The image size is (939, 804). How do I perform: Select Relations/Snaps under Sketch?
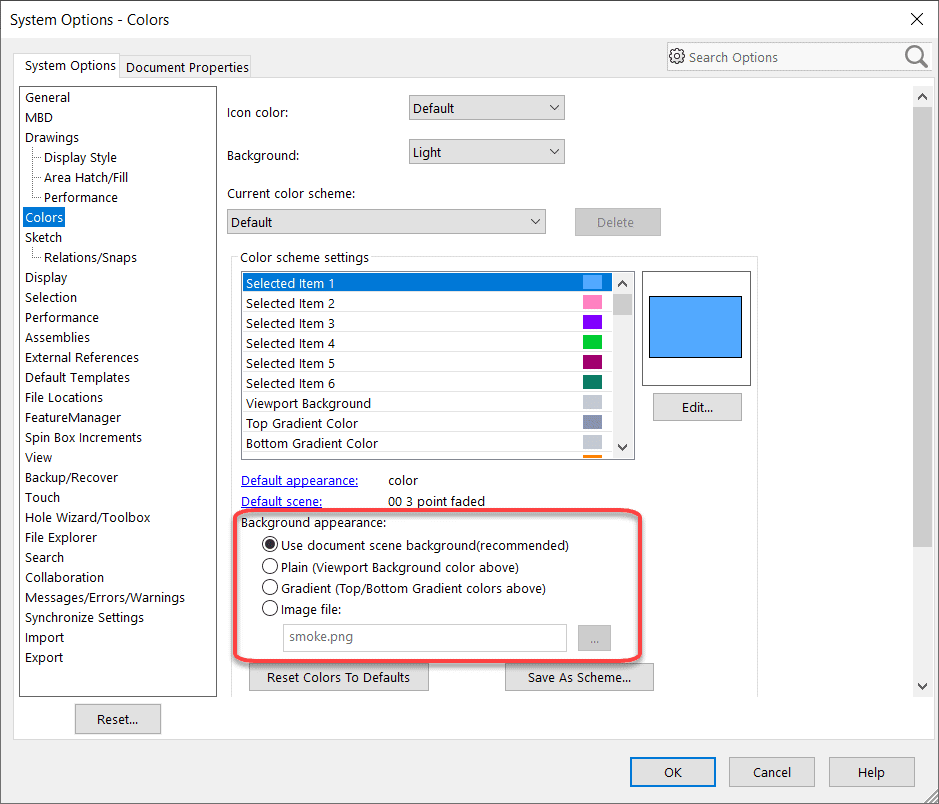[x=90, y=257]
